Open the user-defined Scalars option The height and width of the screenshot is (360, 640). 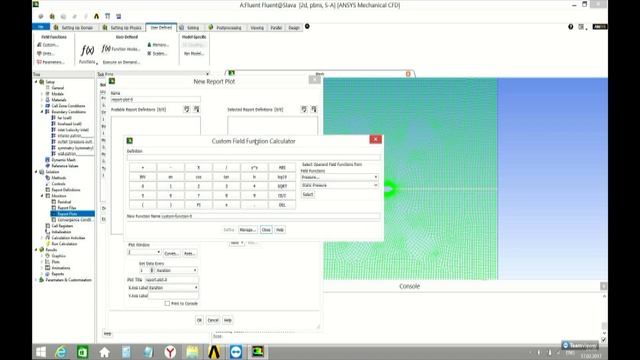(x=157, y=53)
